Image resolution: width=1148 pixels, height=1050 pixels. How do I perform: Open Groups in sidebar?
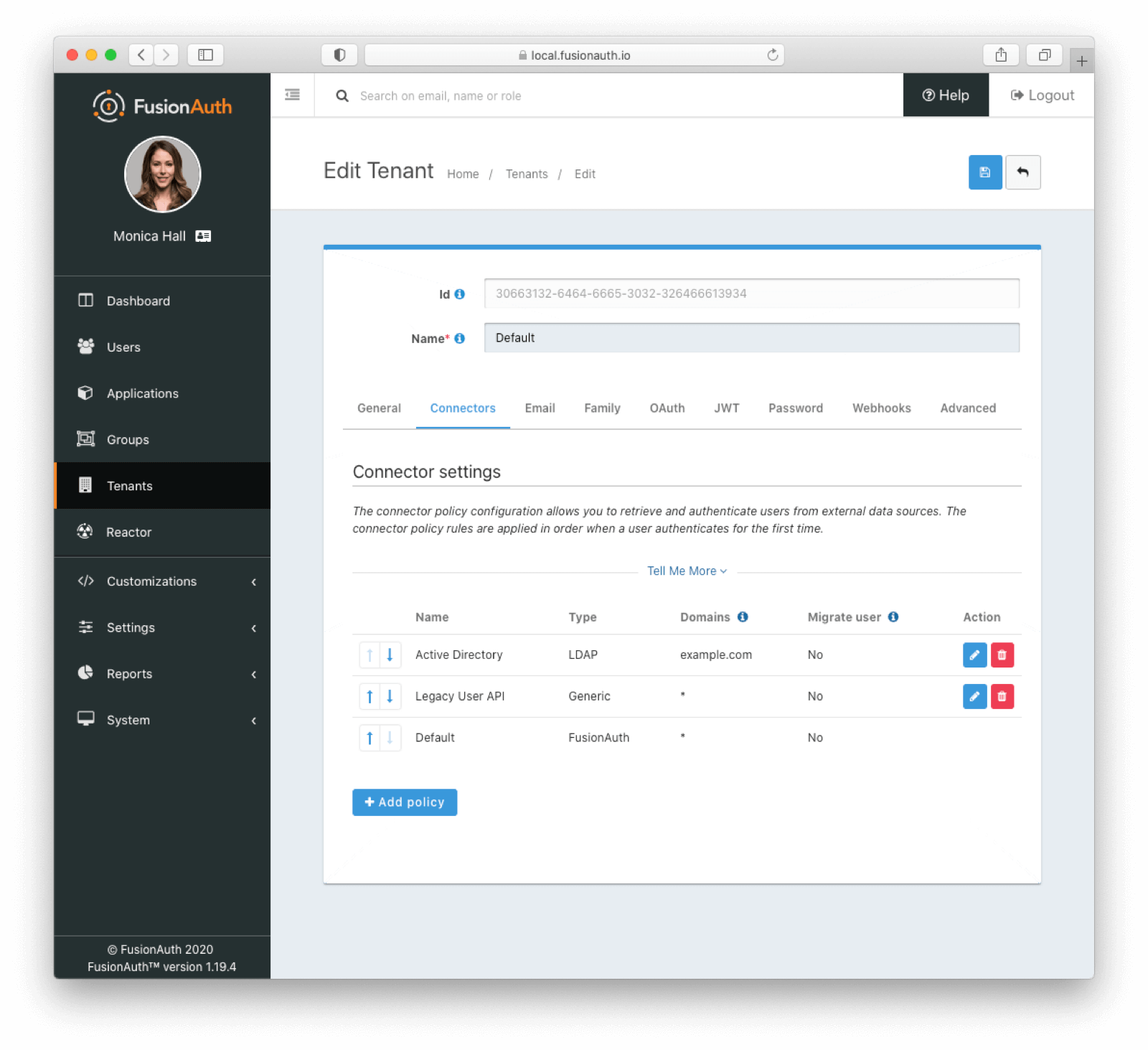162,439
